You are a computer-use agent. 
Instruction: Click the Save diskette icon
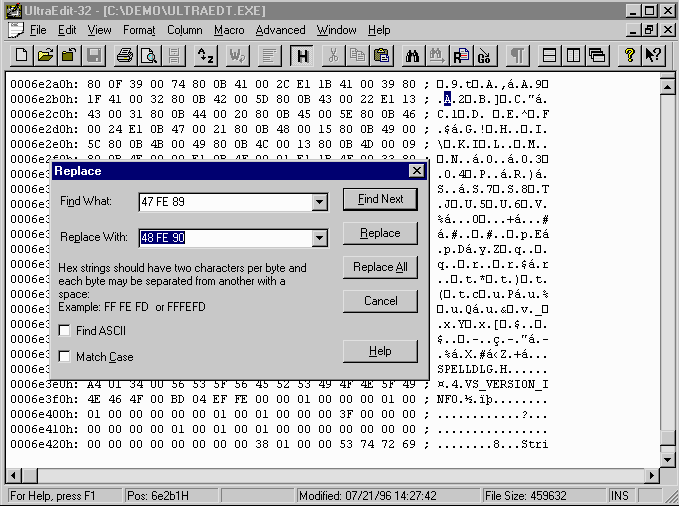94,55
